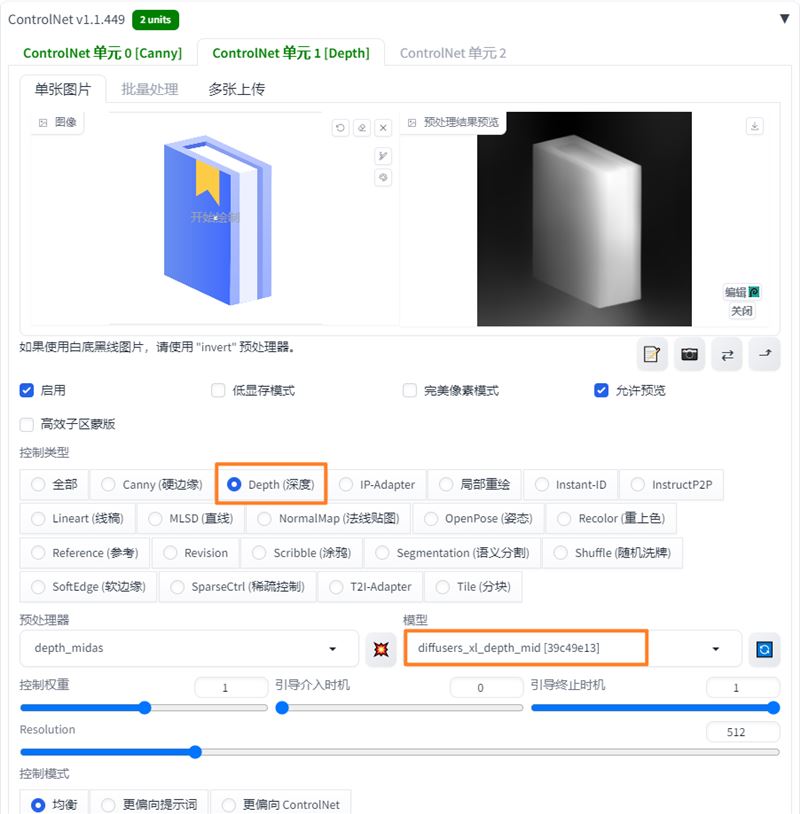The width and height of the screenshot is (800, 814).
Task: Select Reference (参考) control type
Action: pos(85,553)
